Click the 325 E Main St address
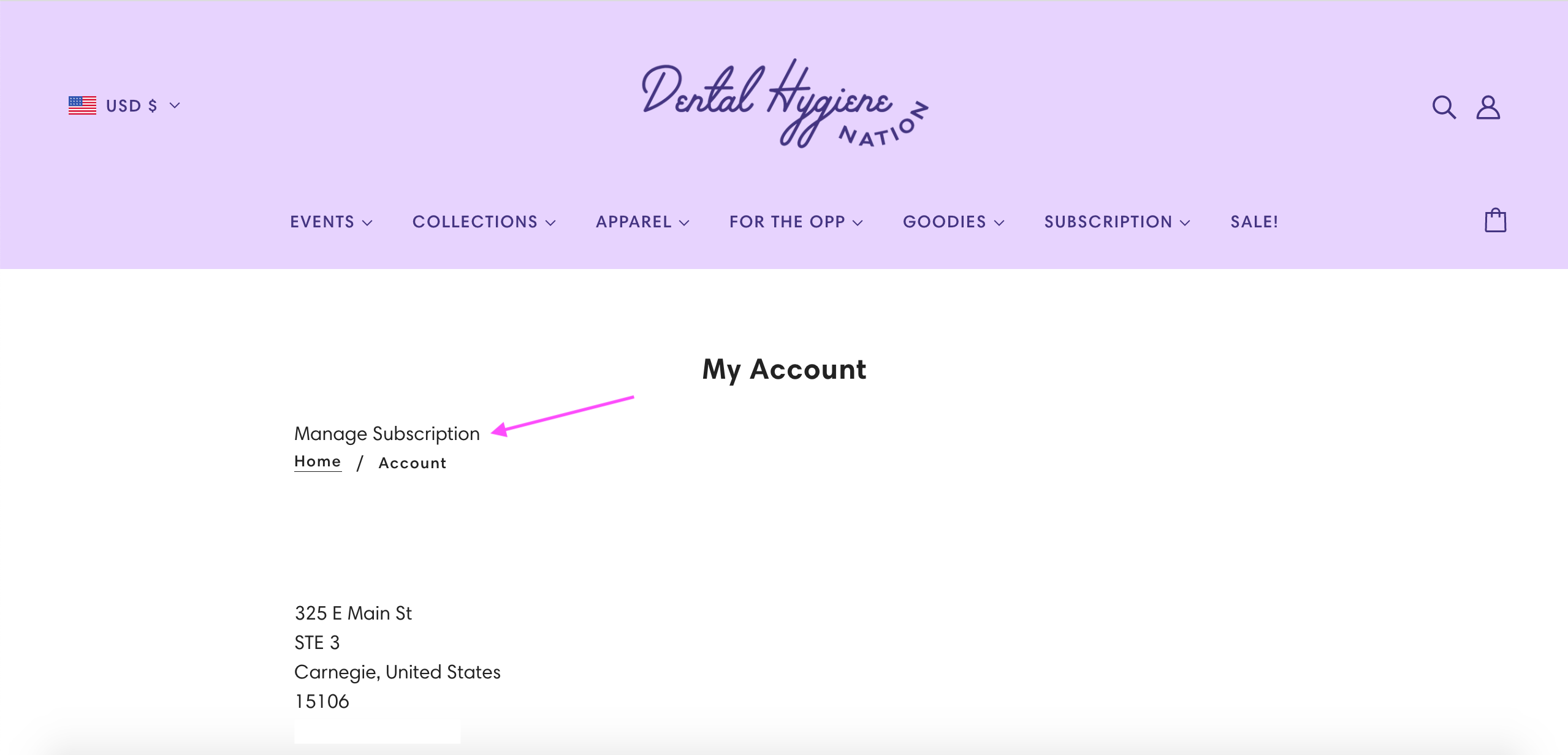 (353, 613)
